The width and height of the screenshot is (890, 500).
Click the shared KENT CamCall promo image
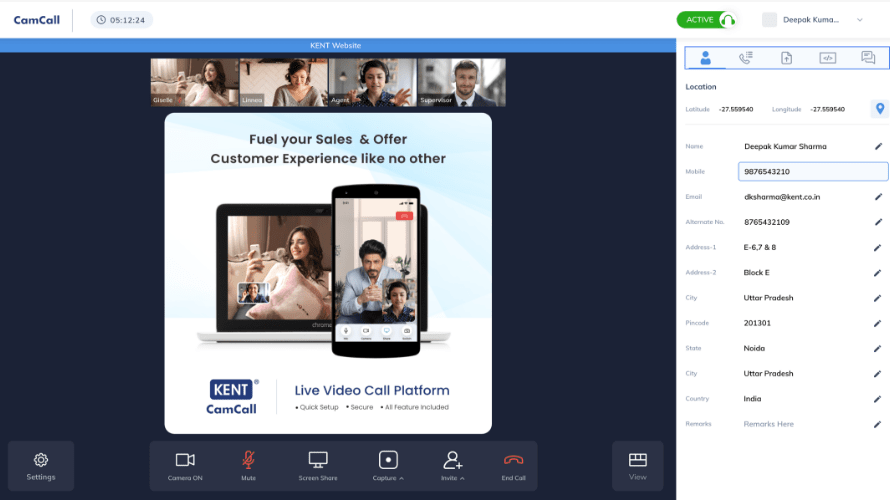coord(328,273)
